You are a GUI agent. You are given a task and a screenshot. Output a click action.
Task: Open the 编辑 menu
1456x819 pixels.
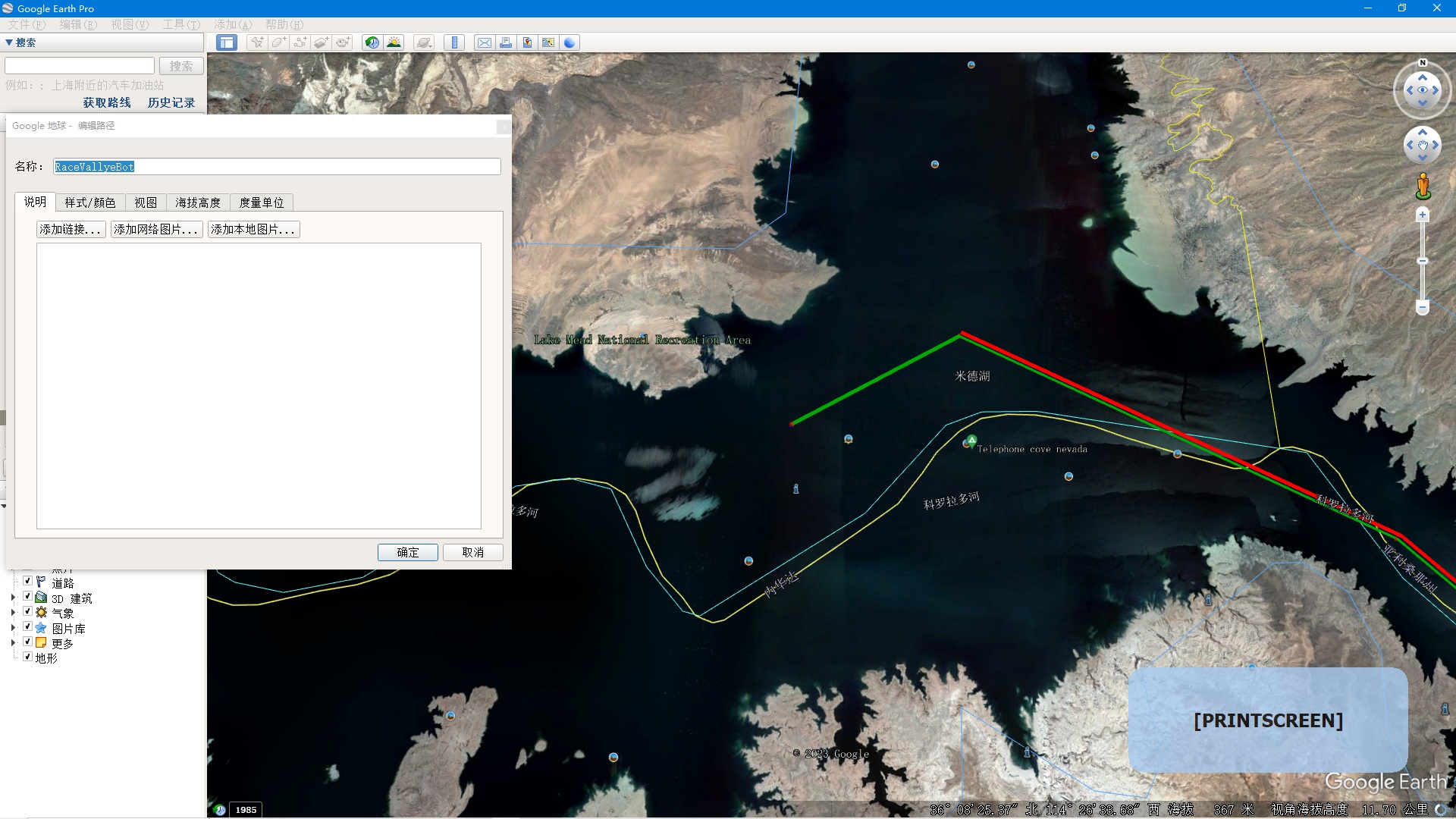click(x=78, y=24)
